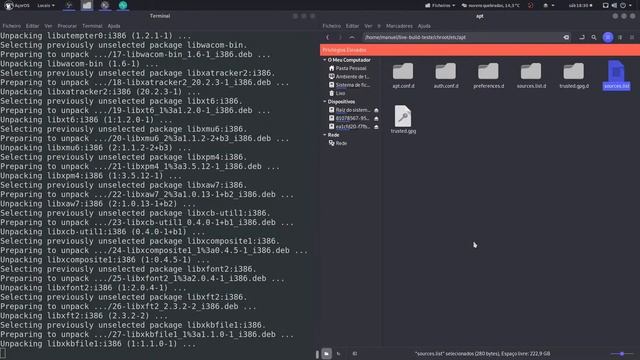The image size is (640, 360).
Task: Show places sidebar button in status bar
Action: [x=326, y=353]
